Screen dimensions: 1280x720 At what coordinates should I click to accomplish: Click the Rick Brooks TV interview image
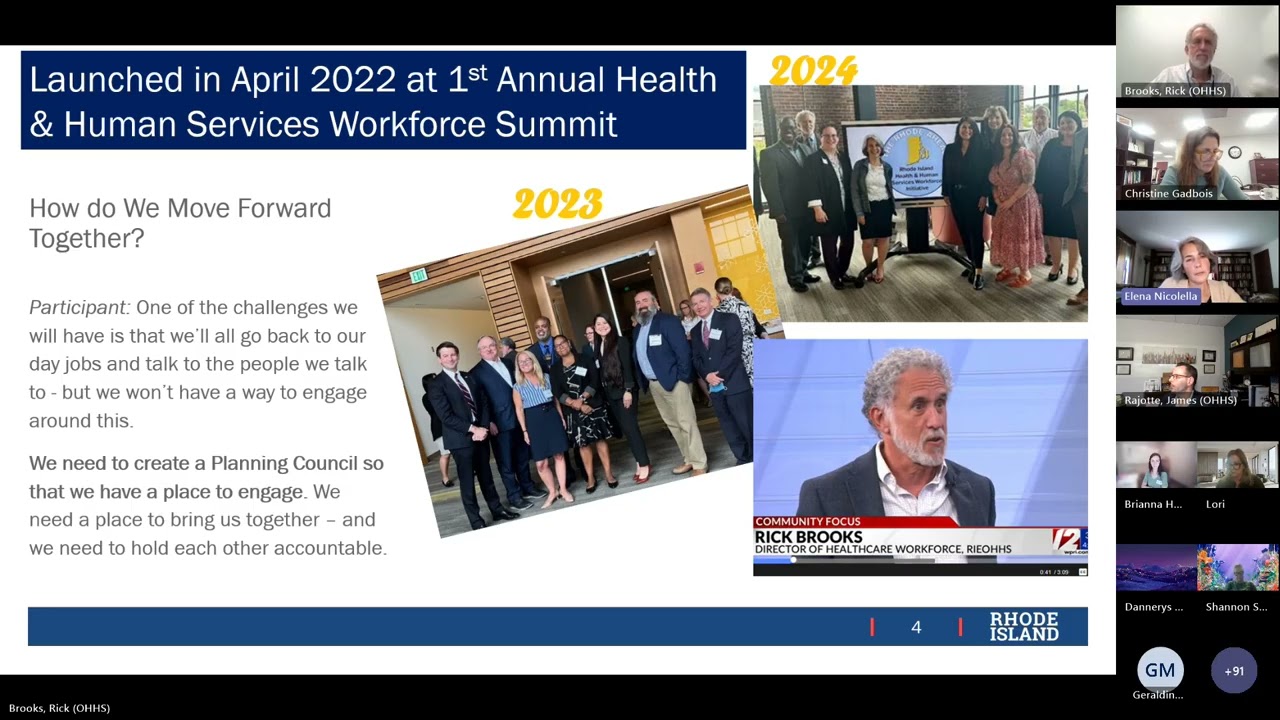[920, 457]
